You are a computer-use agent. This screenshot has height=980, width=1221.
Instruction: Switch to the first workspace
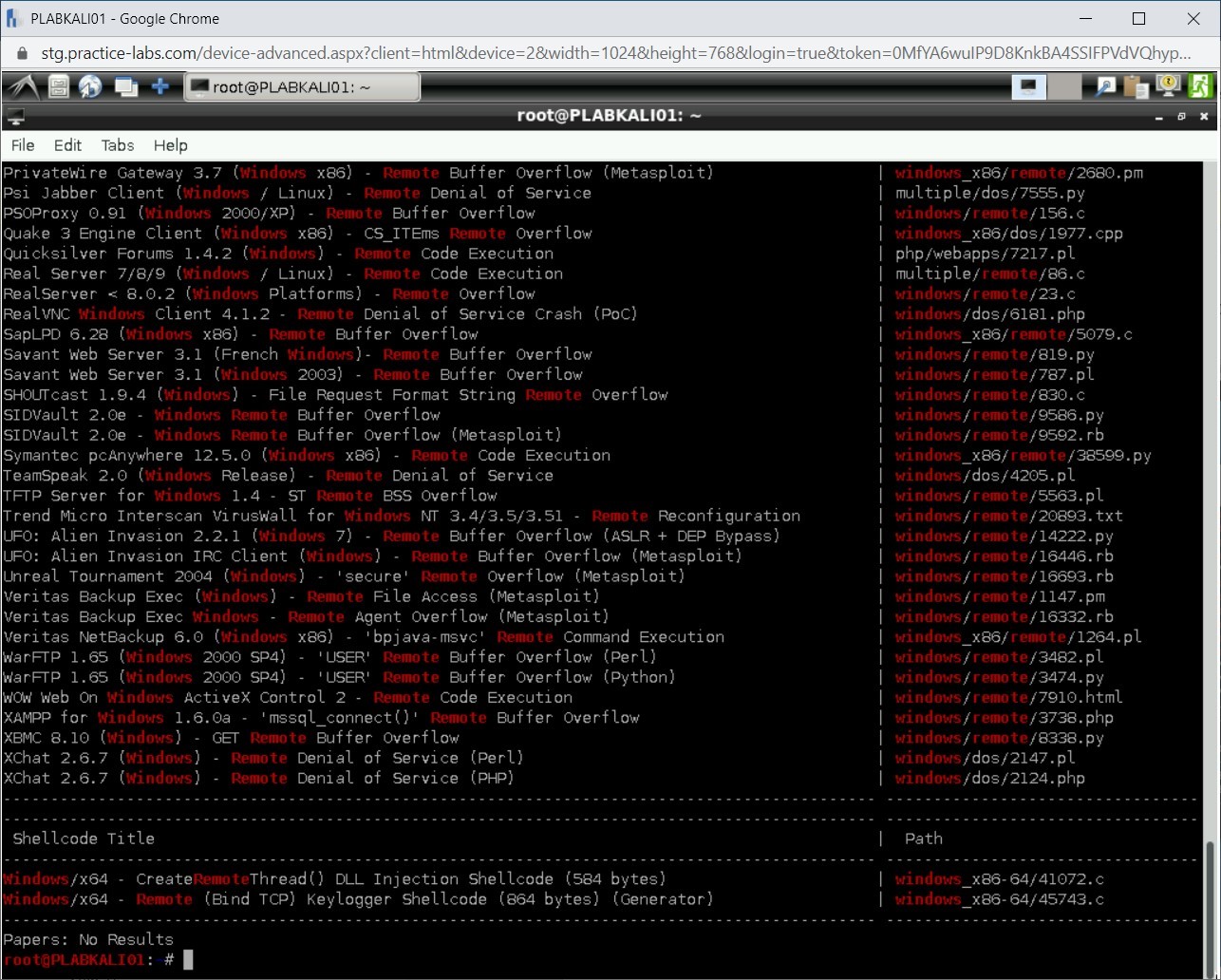(1028, 87)
